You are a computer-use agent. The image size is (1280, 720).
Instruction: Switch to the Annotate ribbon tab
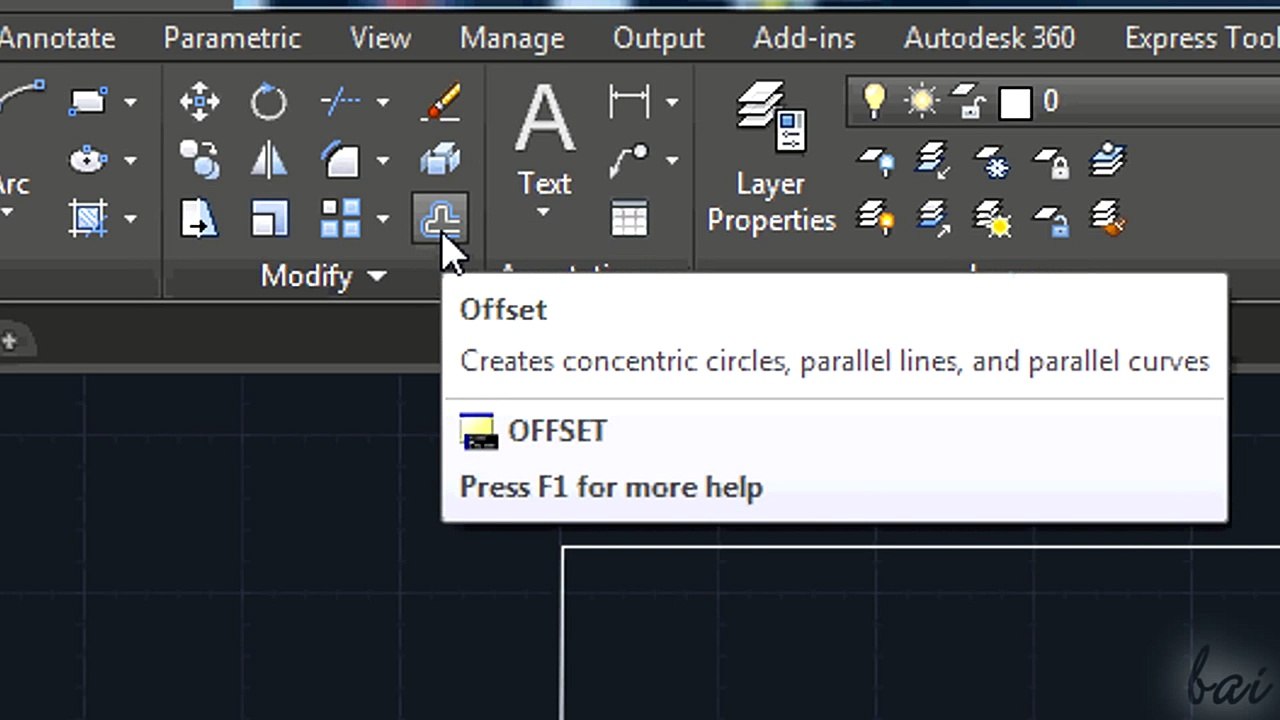pos(57,39)
